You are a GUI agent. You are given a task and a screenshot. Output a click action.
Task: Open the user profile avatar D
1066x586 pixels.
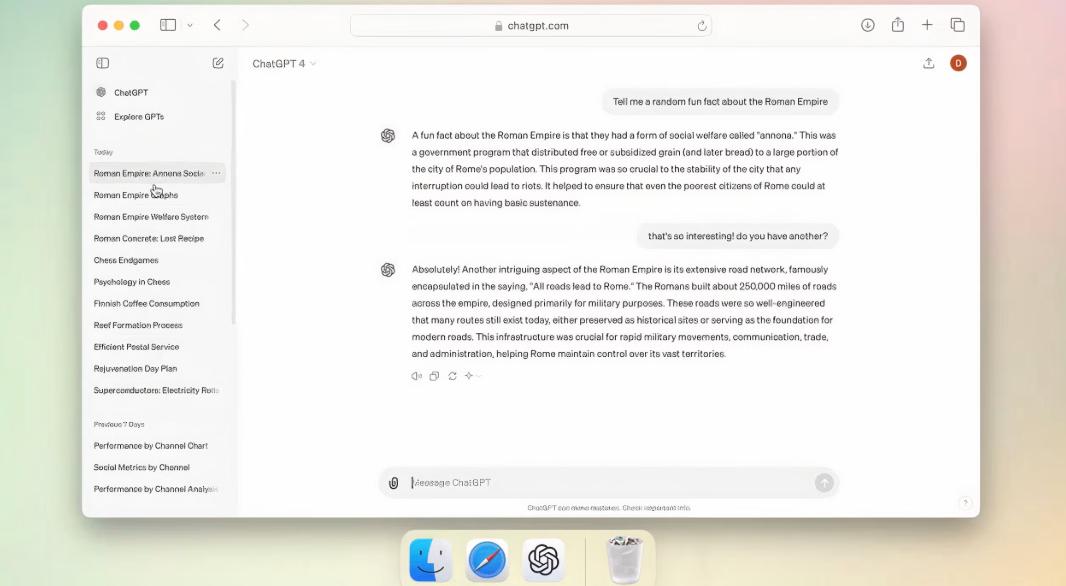(958, 63)
